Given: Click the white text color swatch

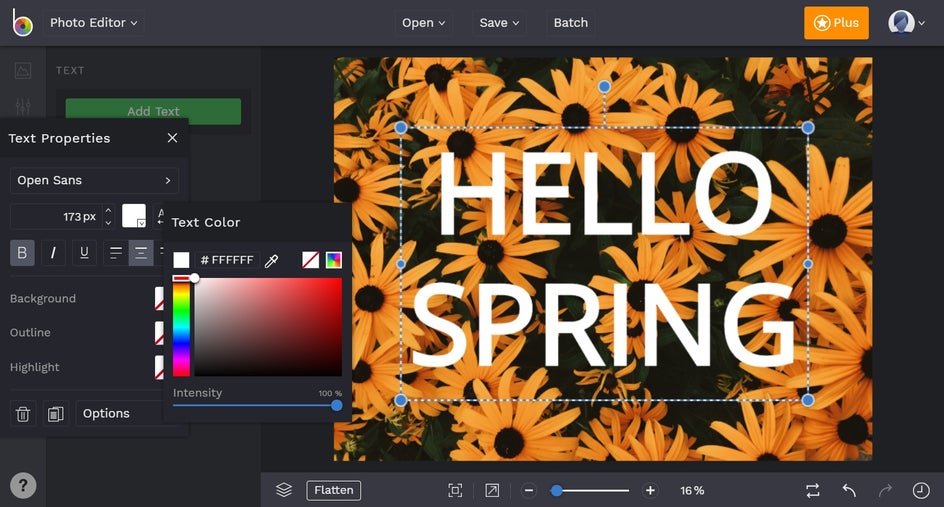Looking at the screenshot, I should 134,216.
